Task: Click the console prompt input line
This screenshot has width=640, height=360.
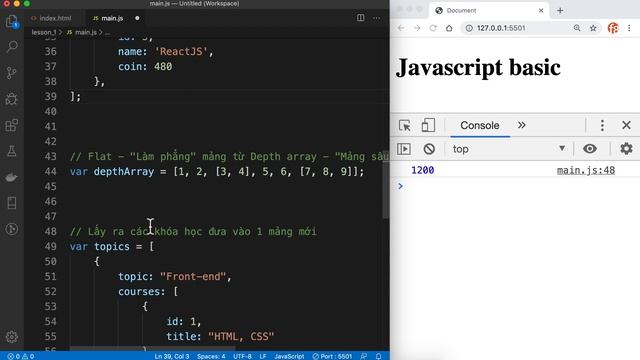Action: pos(515,186)
